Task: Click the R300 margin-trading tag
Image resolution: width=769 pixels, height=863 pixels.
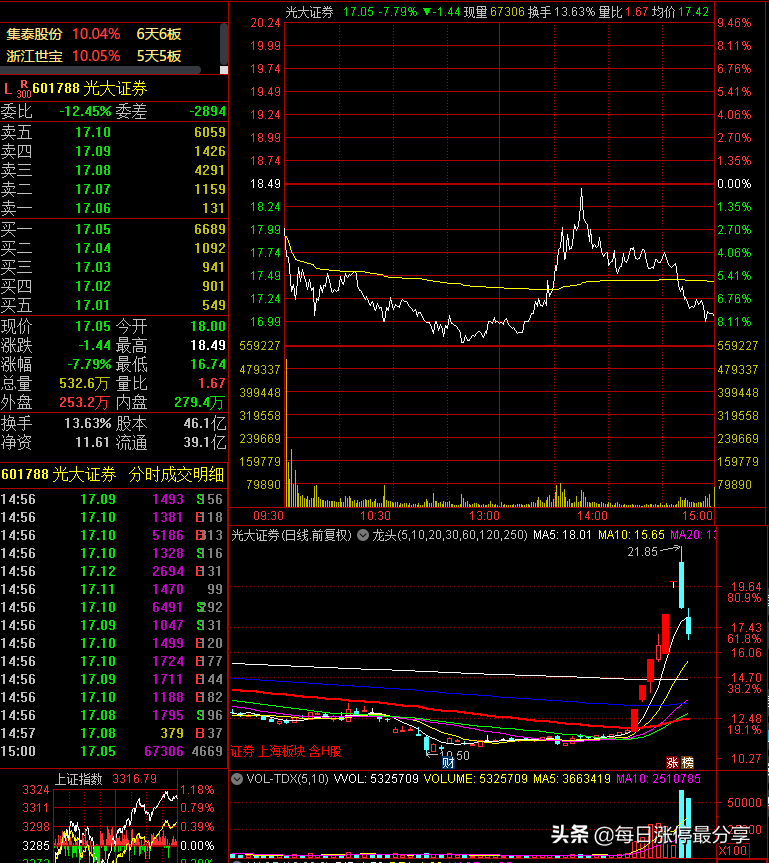Action: 24,89
